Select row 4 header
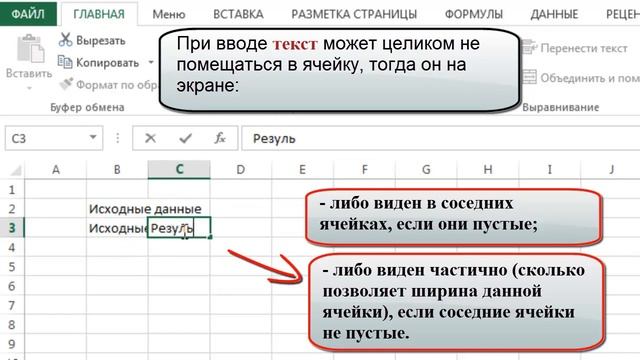The image size is (640, 360). pyautogui.click(x=12, y=247)
